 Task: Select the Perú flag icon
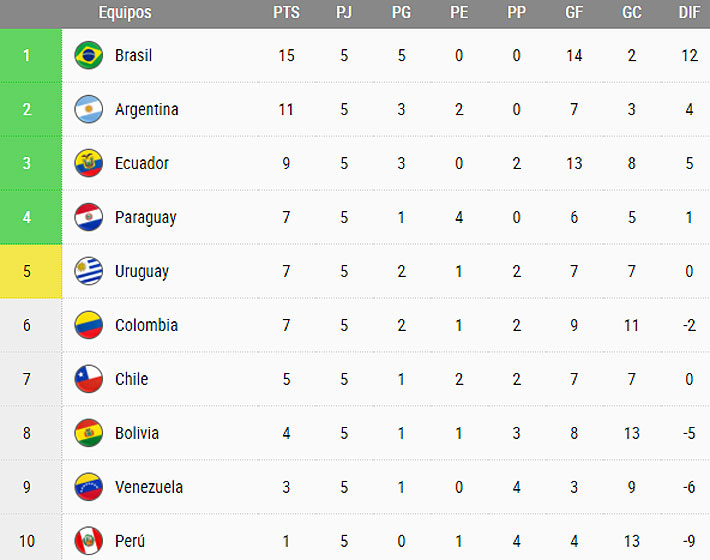(89, 541)
